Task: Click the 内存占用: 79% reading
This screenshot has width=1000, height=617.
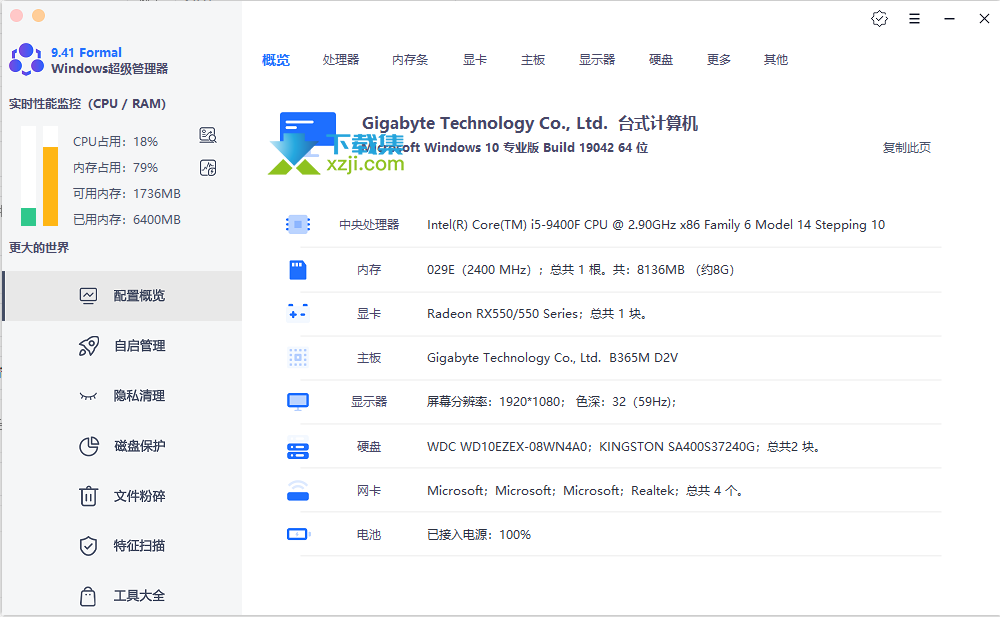Action: point(115,168)
